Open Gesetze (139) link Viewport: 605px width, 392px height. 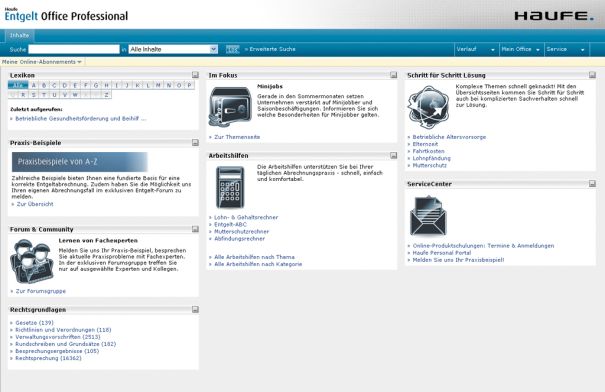click(34, 323)
